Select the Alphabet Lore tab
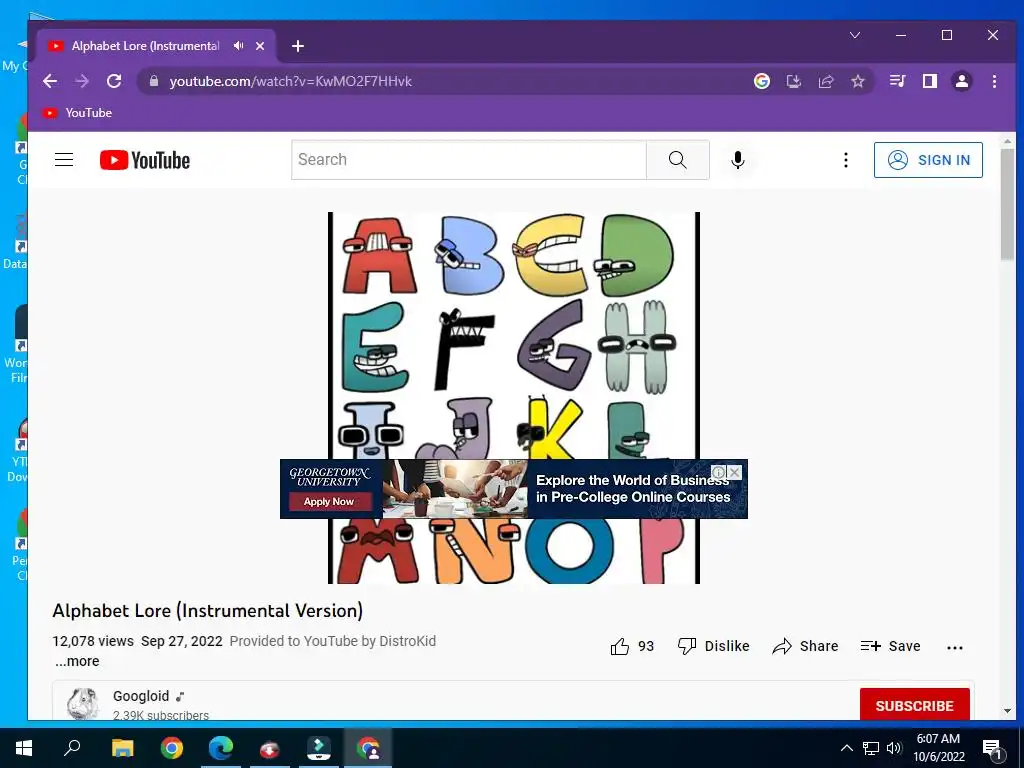Viewport: 1024px width, 768px height. tap(145, 46)
